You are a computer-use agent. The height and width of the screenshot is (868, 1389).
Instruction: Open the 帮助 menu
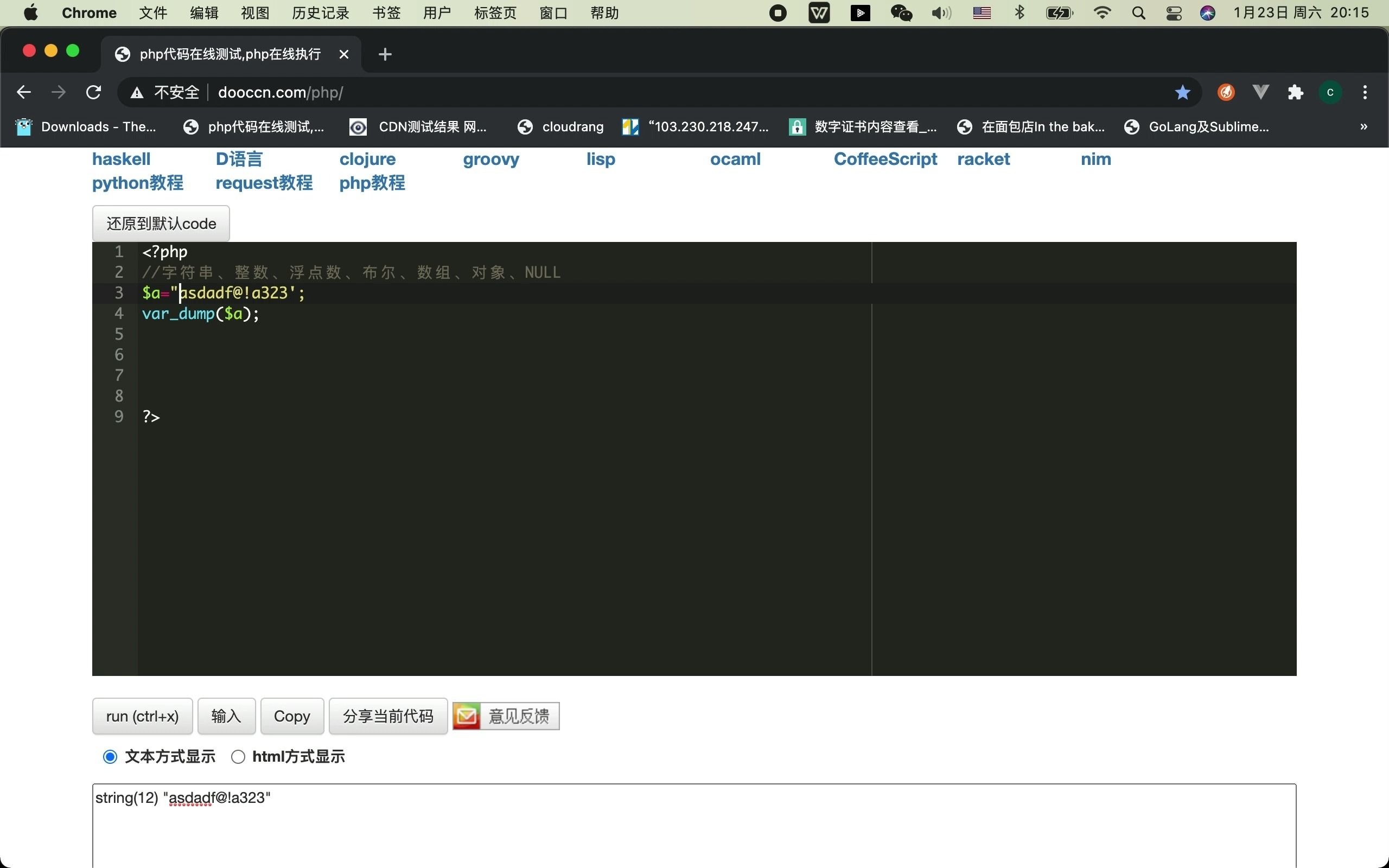(x=604, y=12)
